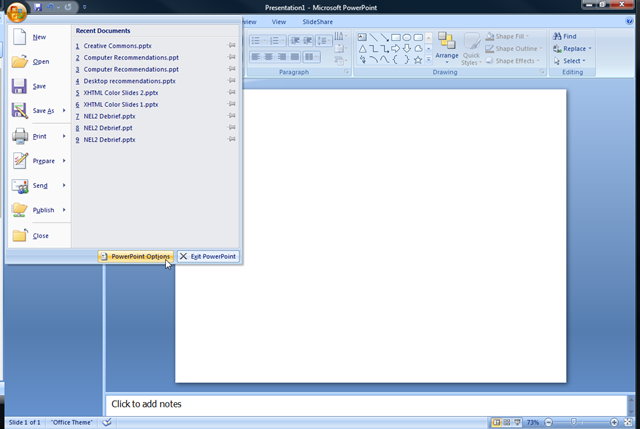Open Paragraph dialog launcher
The height and width of the screenshot is (429, 640).
(347, 72)
